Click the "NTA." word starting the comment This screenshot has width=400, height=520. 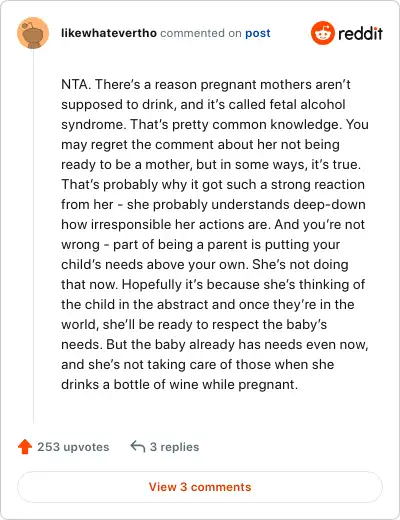pyautogui.click(x=76, y=84)
